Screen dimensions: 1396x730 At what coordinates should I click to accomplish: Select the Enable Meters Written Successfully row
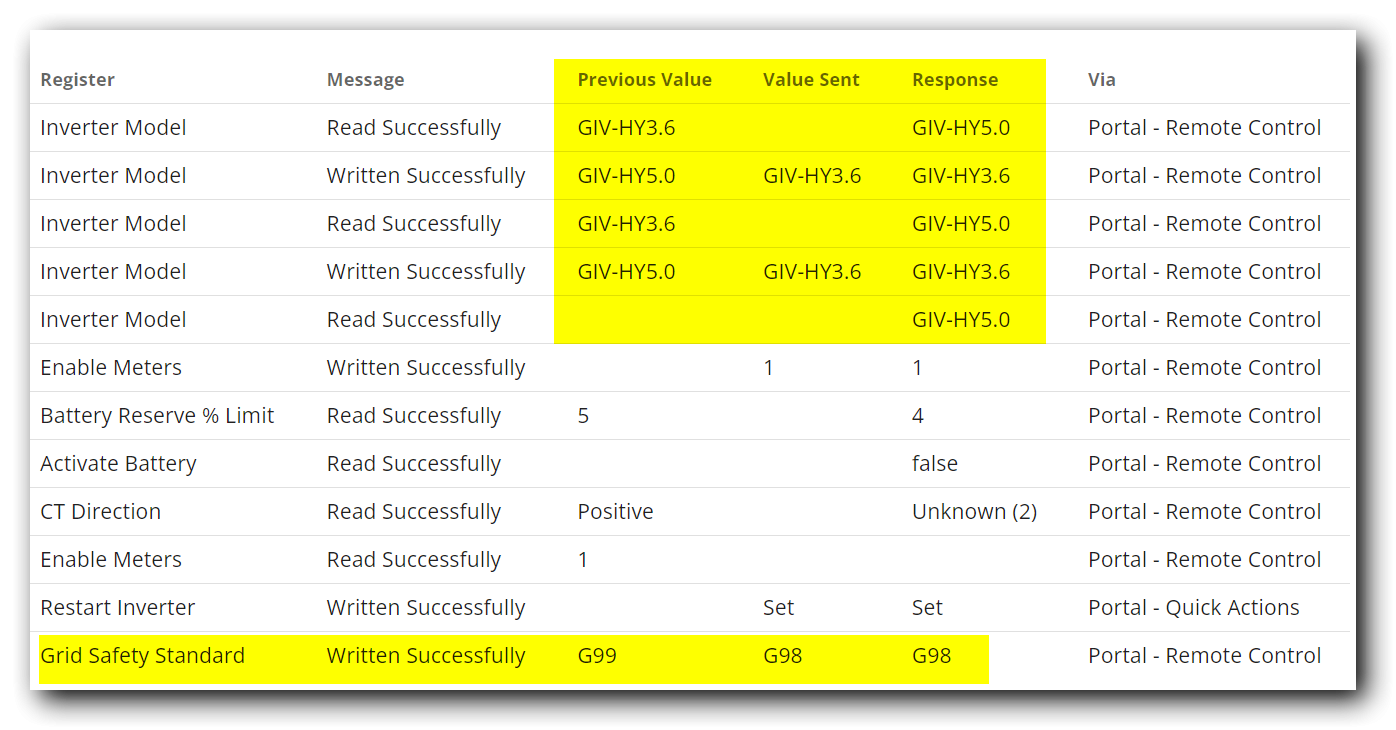coord(694,368)
